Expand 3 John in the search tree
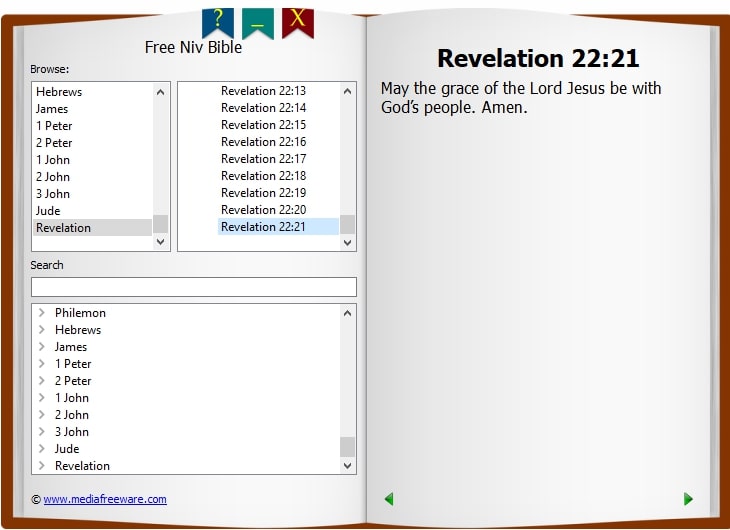The width and height of the screenshot is (730, 530). (41, 432)
